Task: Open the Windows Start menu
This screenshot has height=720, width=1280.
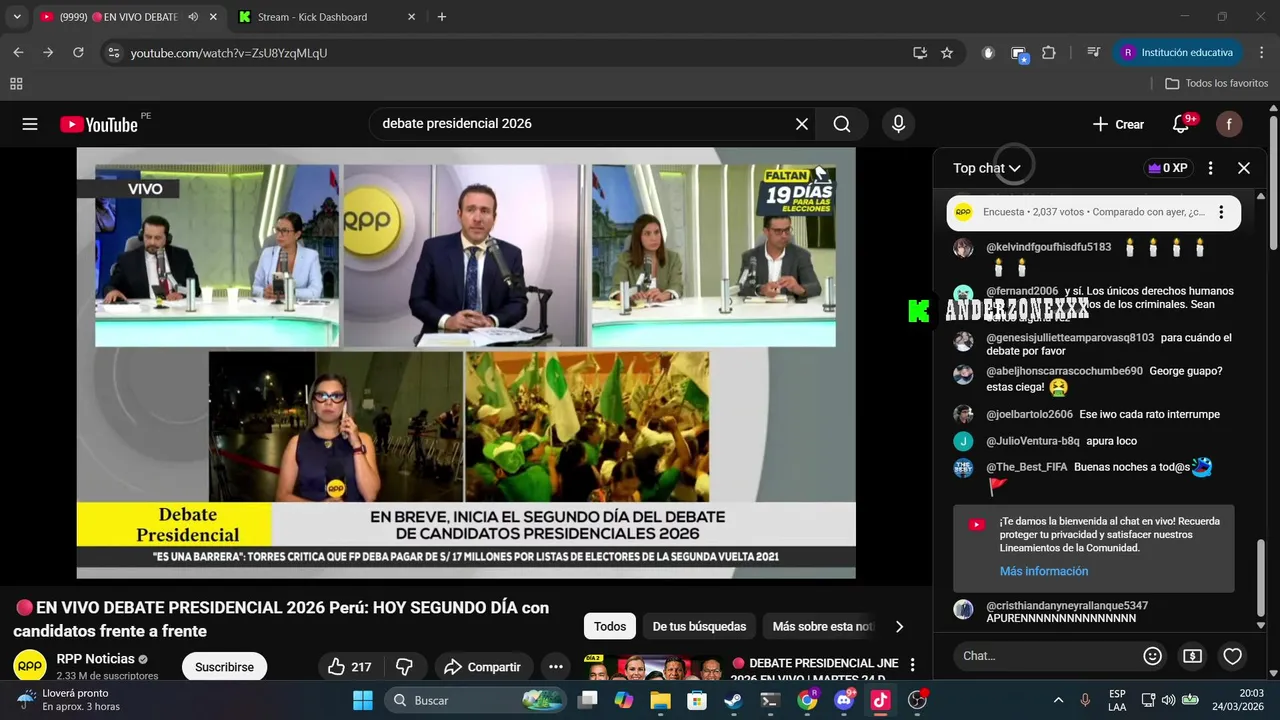Action: [363, 700]
